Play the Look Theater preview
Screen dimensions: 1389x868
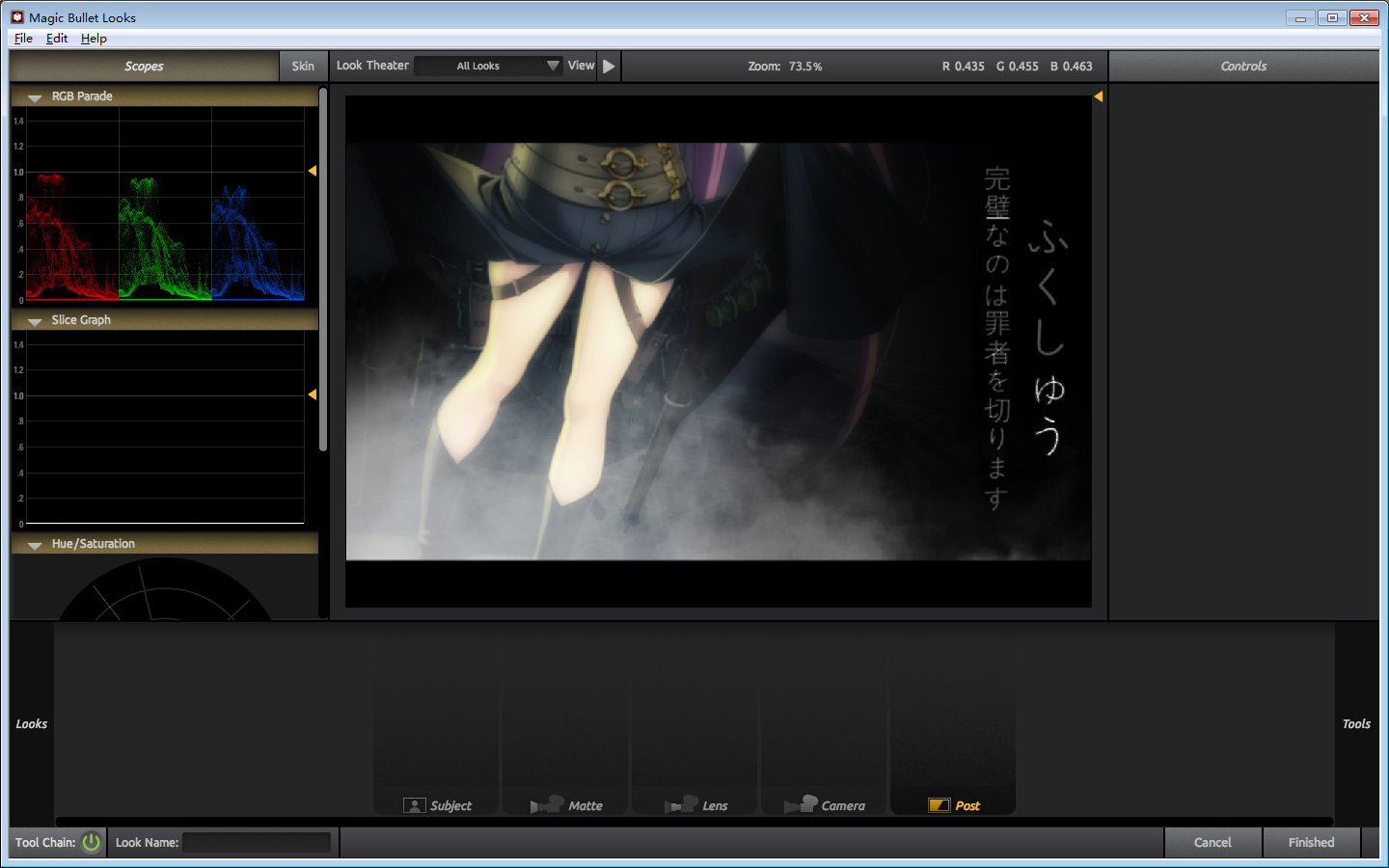click(x=609, y=67)
